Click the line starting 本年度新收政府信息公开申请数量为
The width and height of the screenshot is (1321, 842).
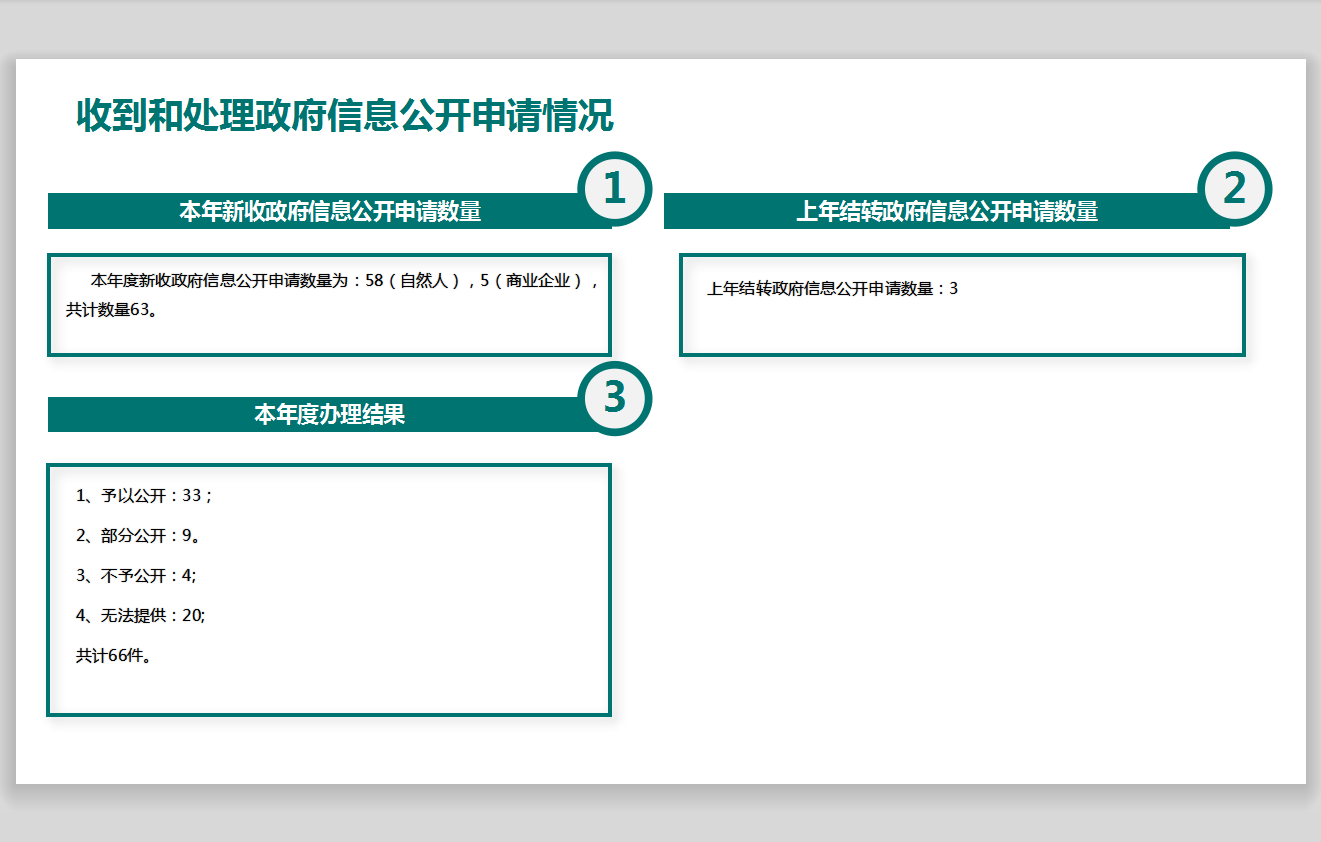pos(346,281)
